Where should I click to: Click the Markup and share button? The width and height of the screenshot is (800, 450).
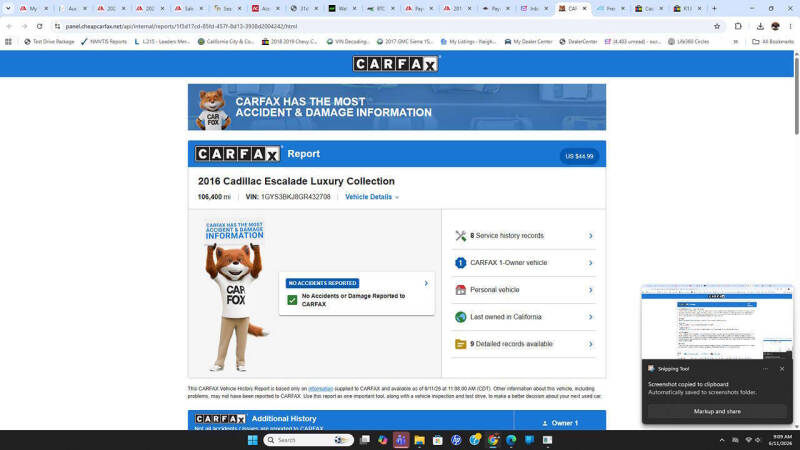point(717,411)
